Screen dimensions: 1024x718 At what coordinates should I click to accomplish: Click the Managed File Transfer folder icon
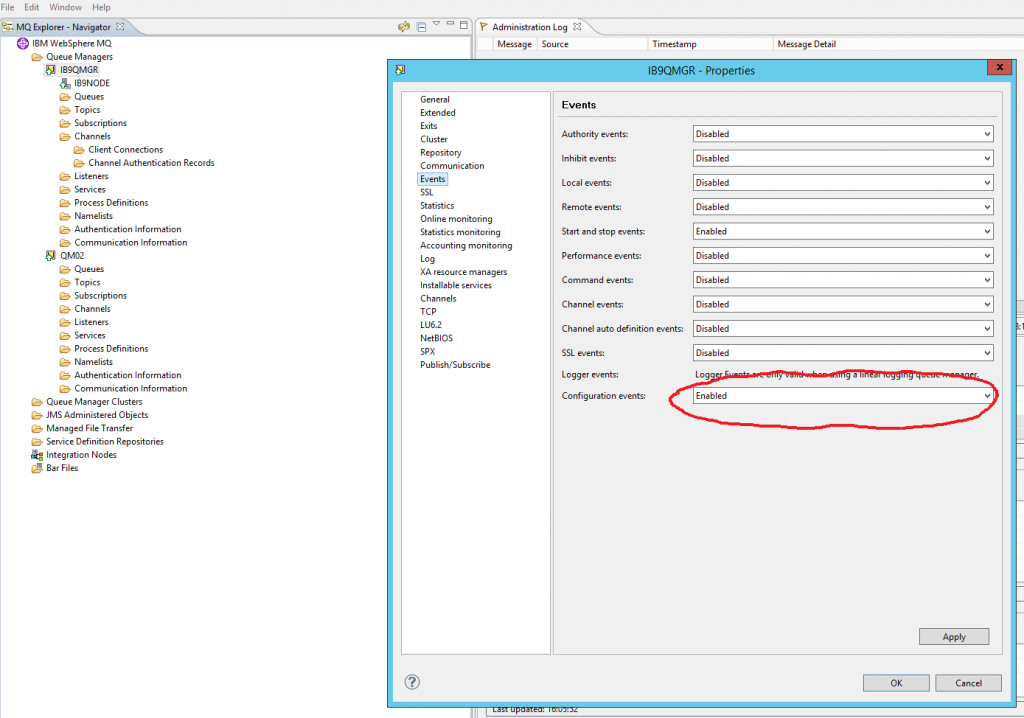click(x=37, y=428)
